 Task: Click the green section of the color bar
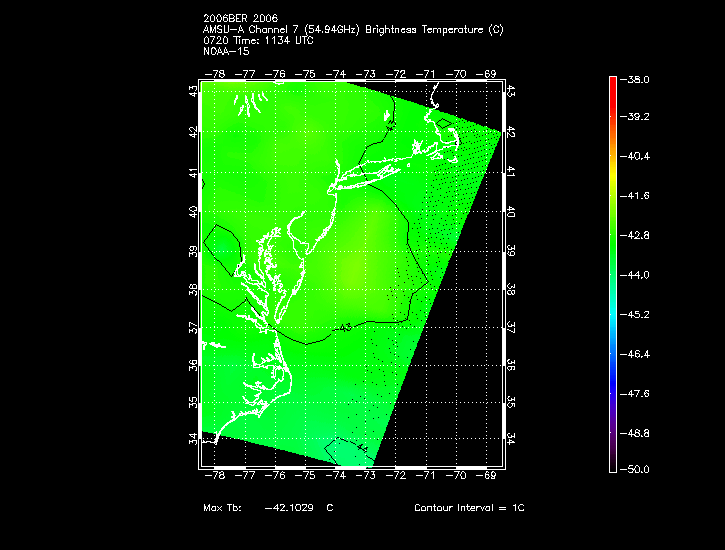pyautogui.click(x=613, y=245)
